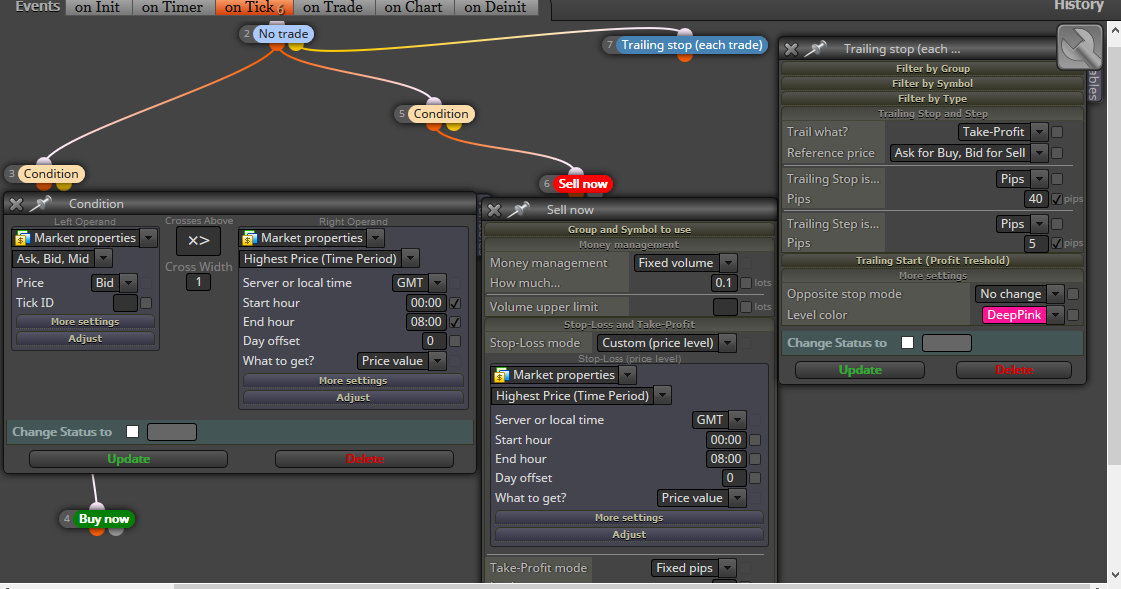The image size is (1121, 589).
Task: Switch to on Timer tab
Action: (172, 7)
